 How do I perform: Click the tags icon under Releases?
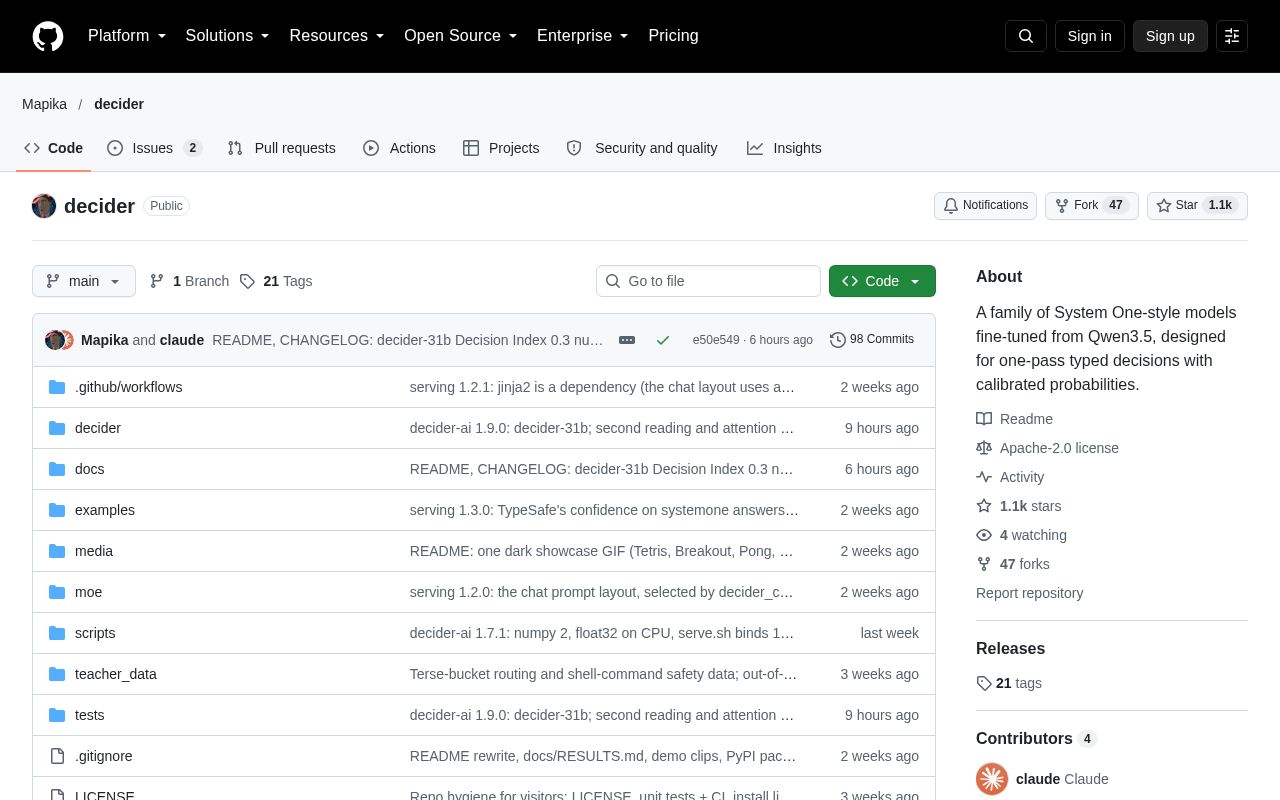984,683
